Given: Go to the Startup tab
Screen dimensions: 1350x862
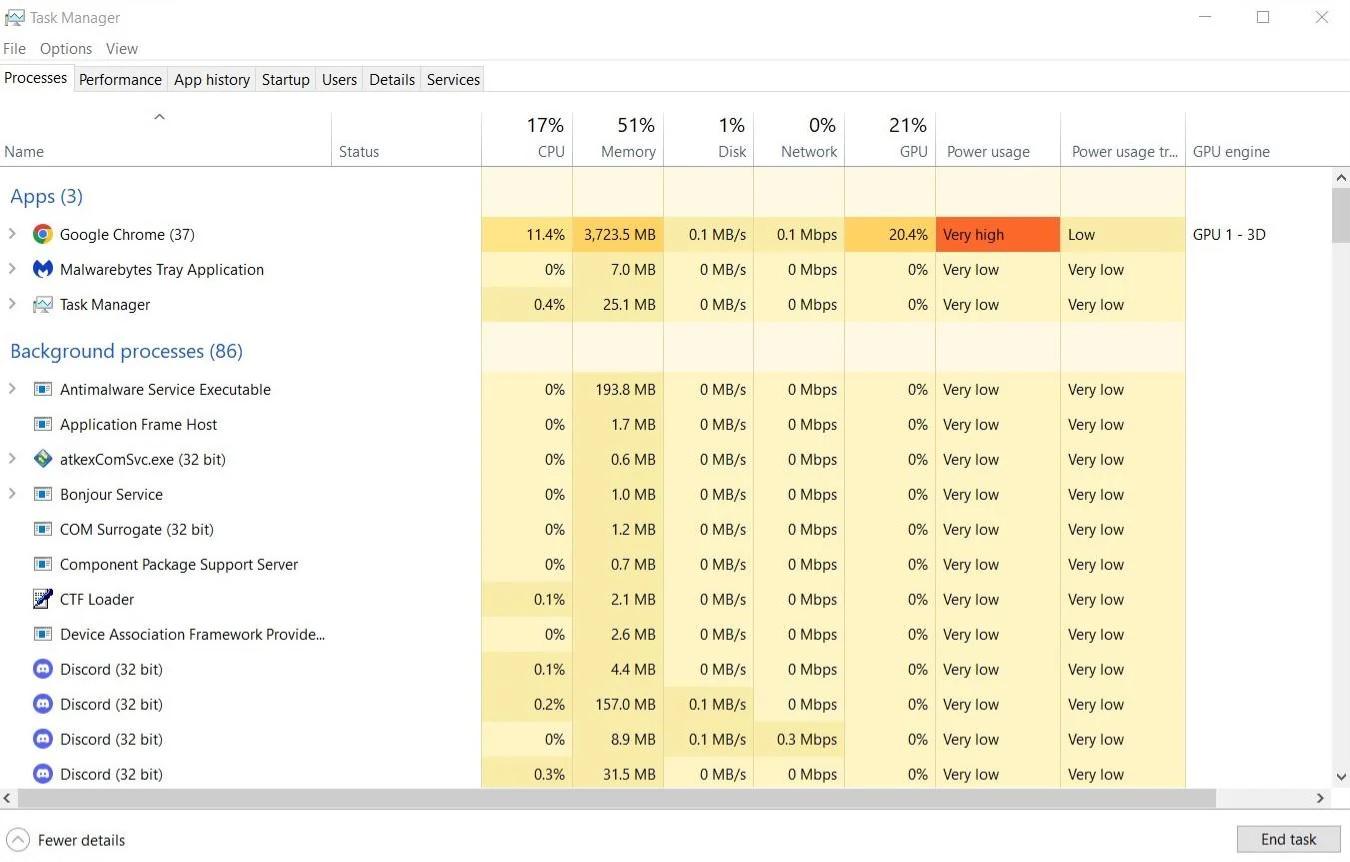Looking at the screenshot, I should 286,79.
